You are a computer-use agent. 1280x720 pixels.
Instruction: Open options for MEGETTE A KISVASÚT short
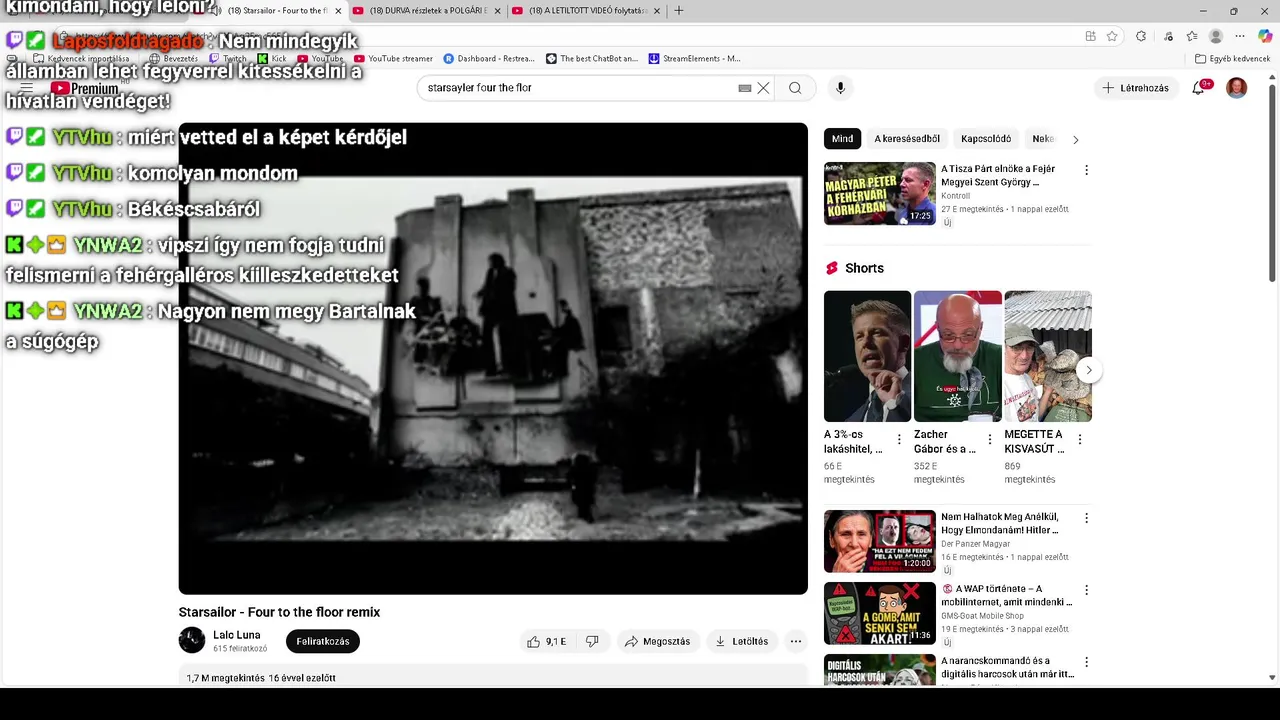(1080, 439)
